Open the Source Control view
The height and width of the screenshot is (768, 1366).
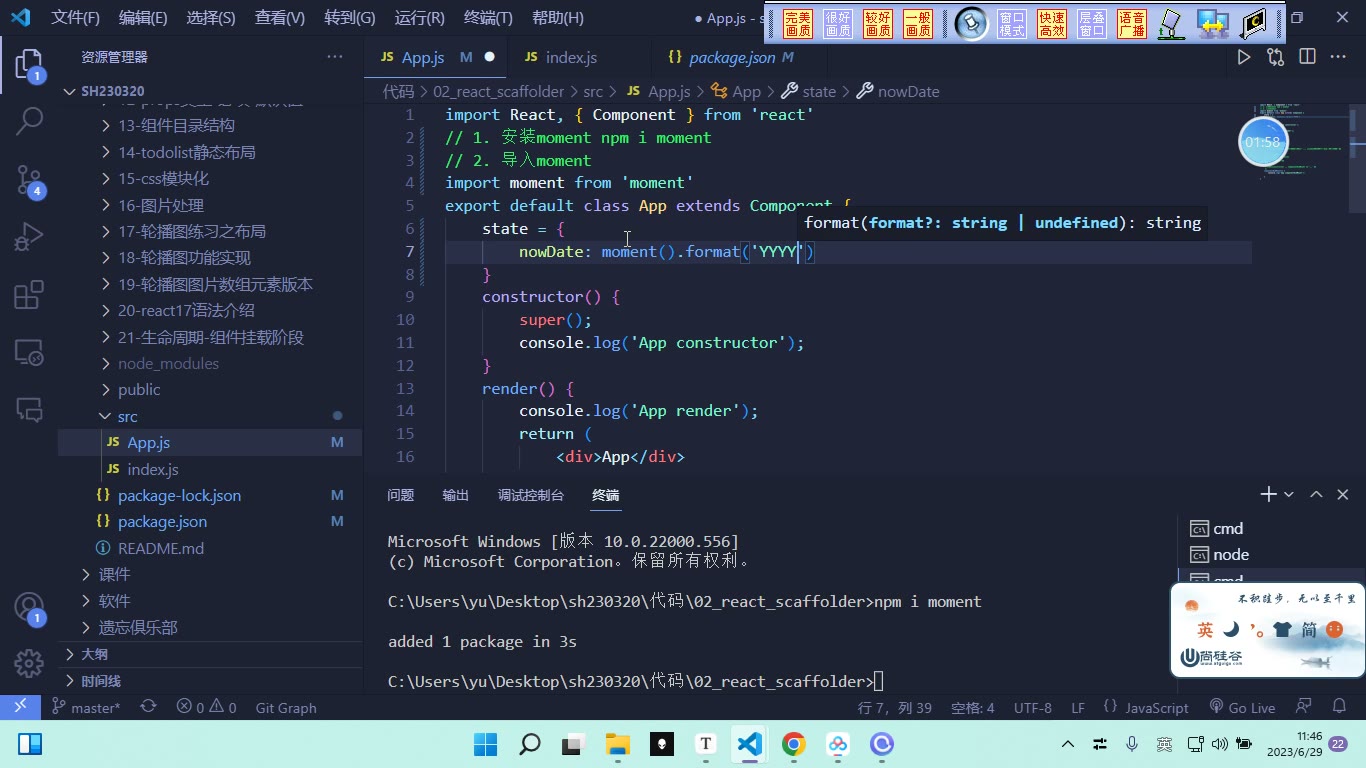[29, 180]
